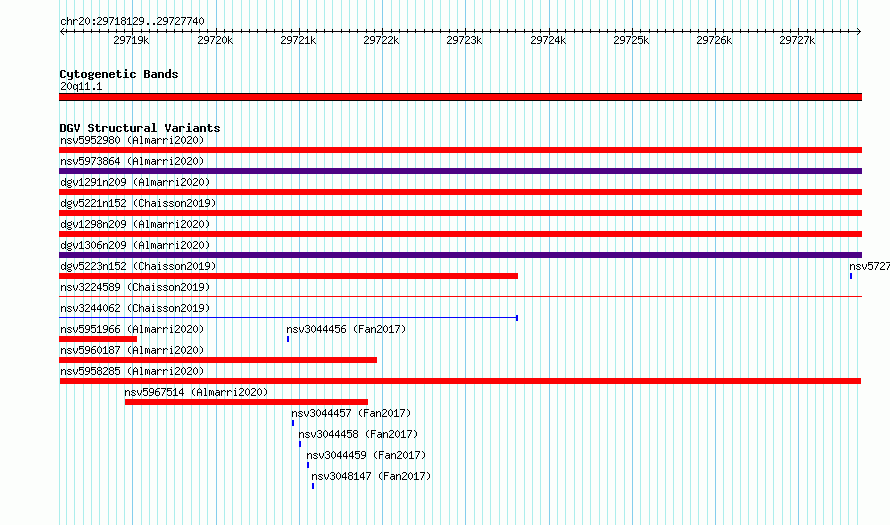Click the blue marker under nsv3048147

[x=313, y=486]
